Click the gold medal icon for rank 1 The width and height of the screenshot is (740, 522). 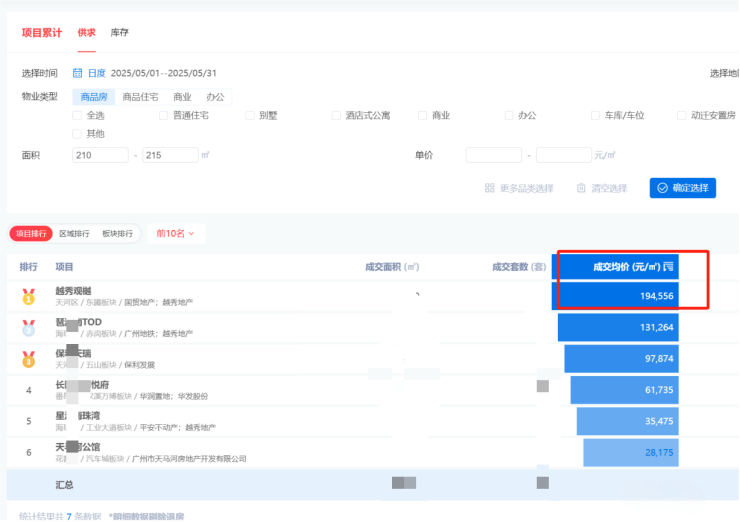(28, 296)
